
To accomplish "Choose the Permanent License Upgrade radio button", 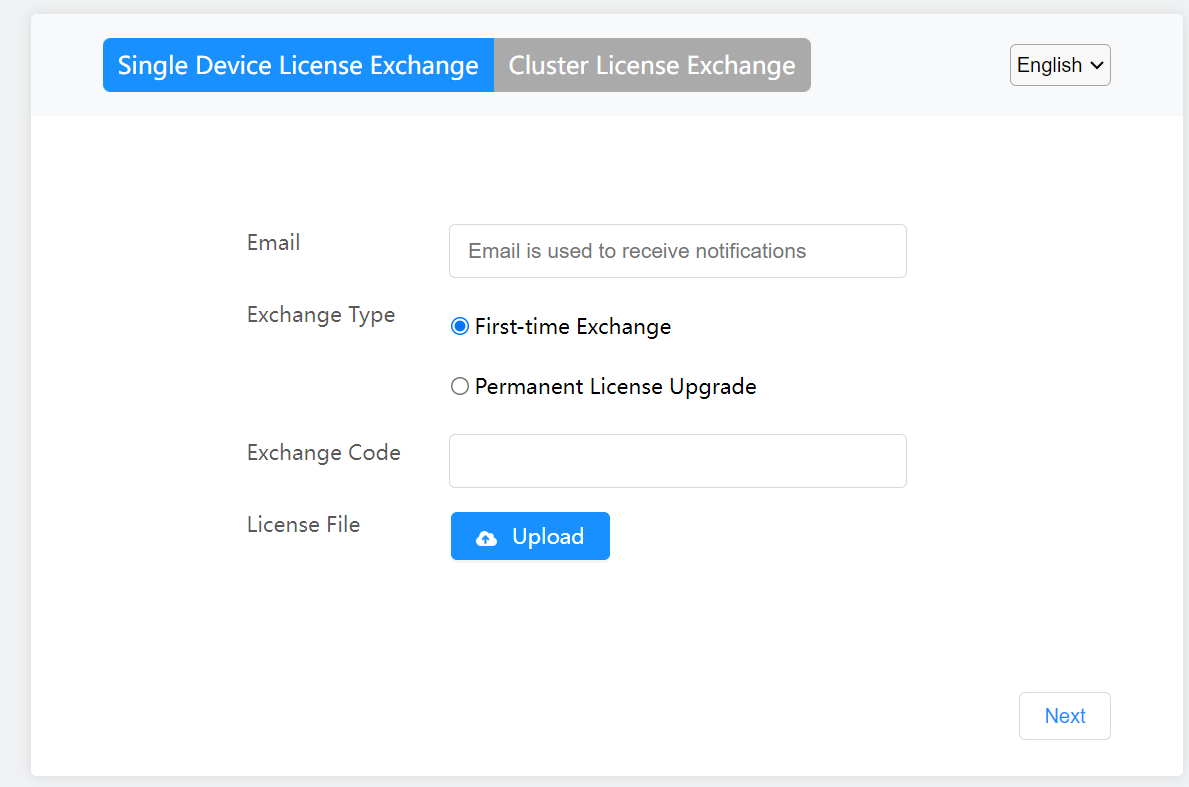I will tap(460, 387).
